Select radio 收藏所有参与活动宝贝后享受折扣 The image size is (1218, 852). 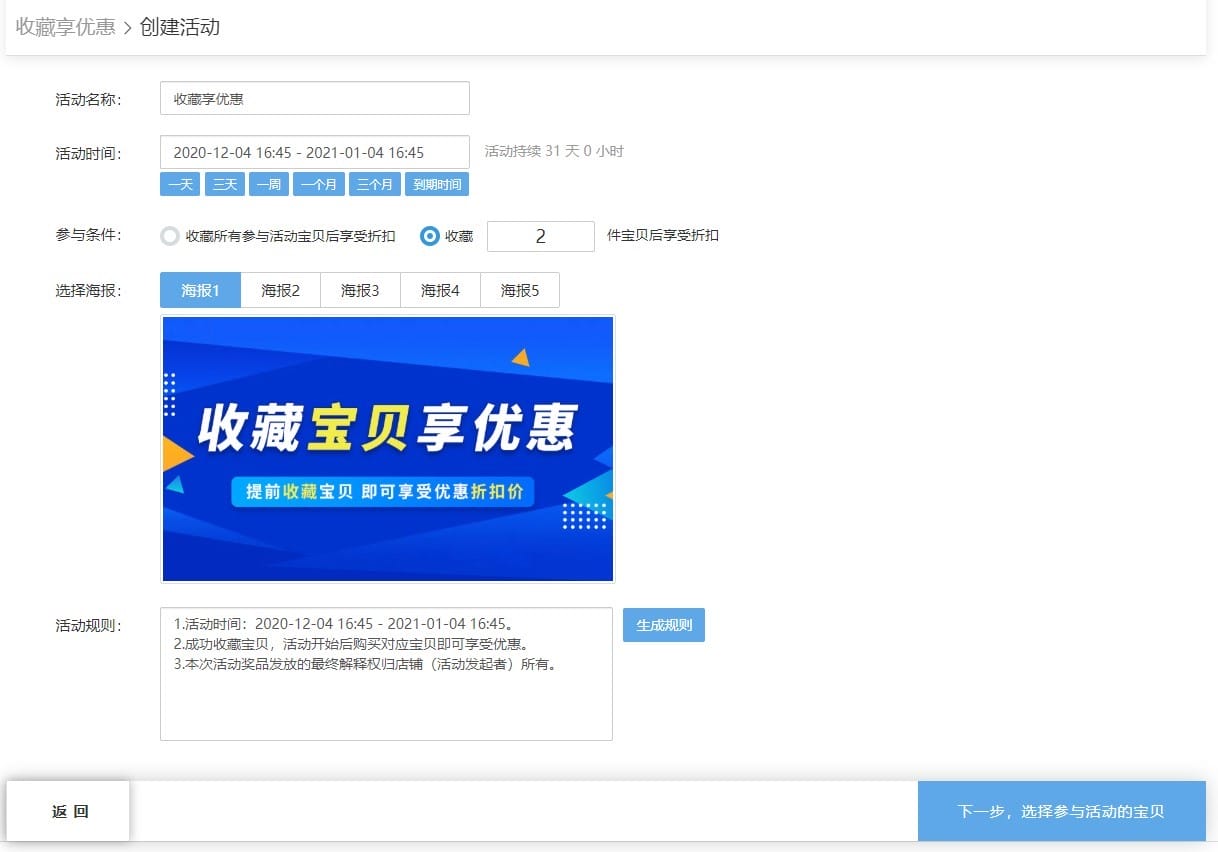coord(170,236)
